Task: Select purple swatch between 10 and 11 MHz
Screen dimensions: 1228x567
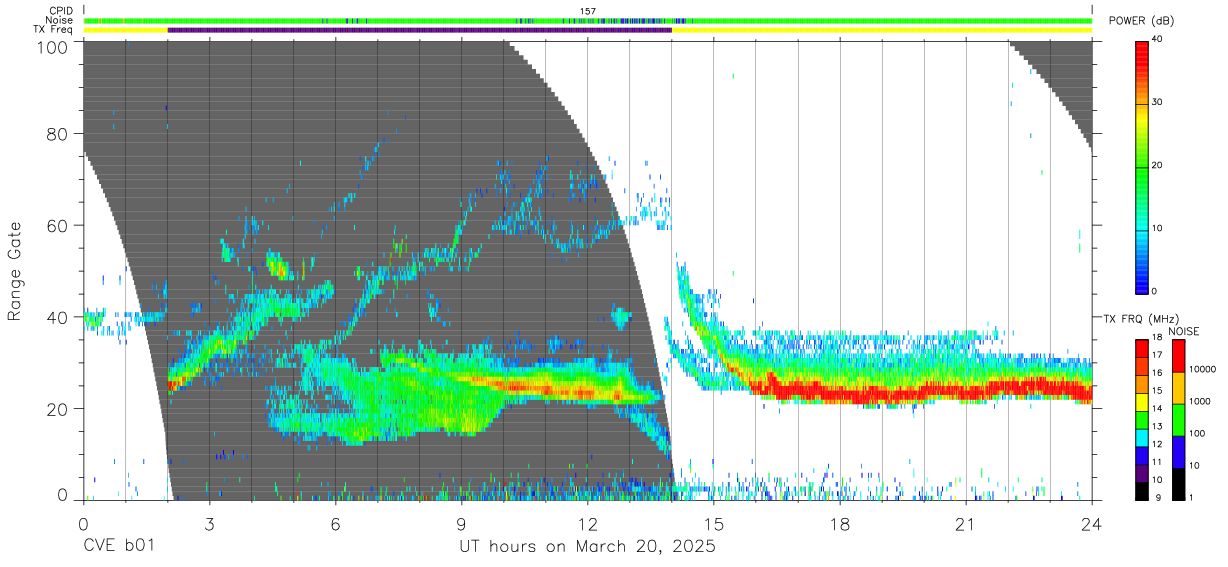Action: point(1143,473)
